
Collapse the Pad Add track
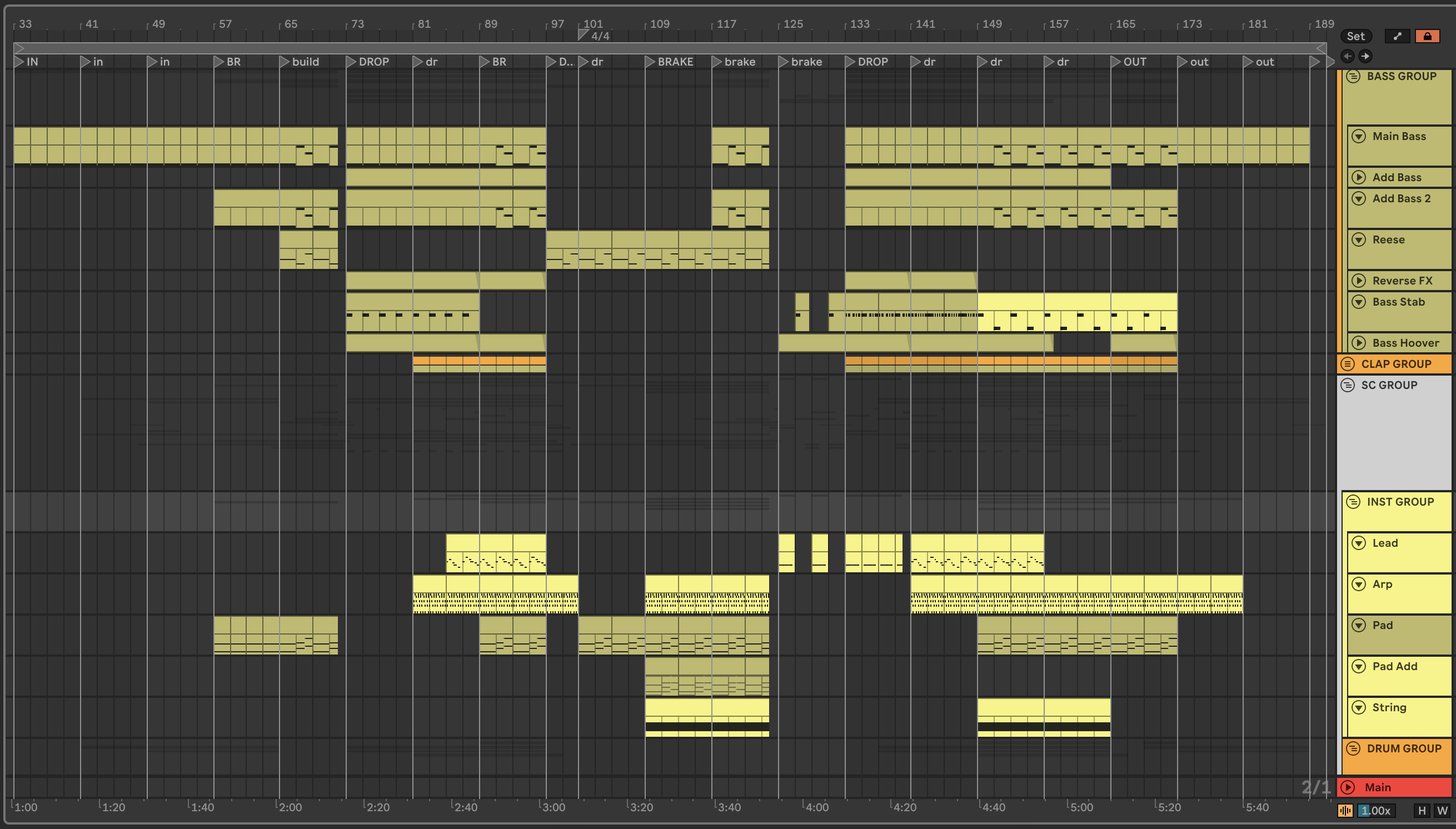1359,666
